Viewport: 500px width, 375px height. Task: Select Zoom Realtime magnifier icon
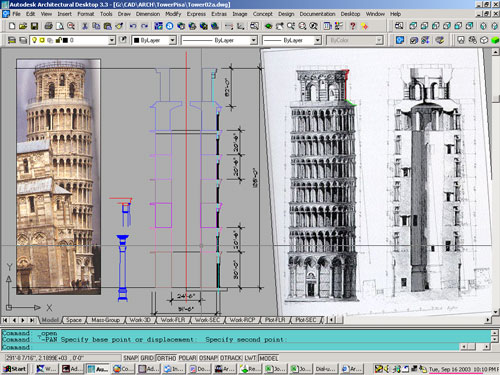coord(291,26)
